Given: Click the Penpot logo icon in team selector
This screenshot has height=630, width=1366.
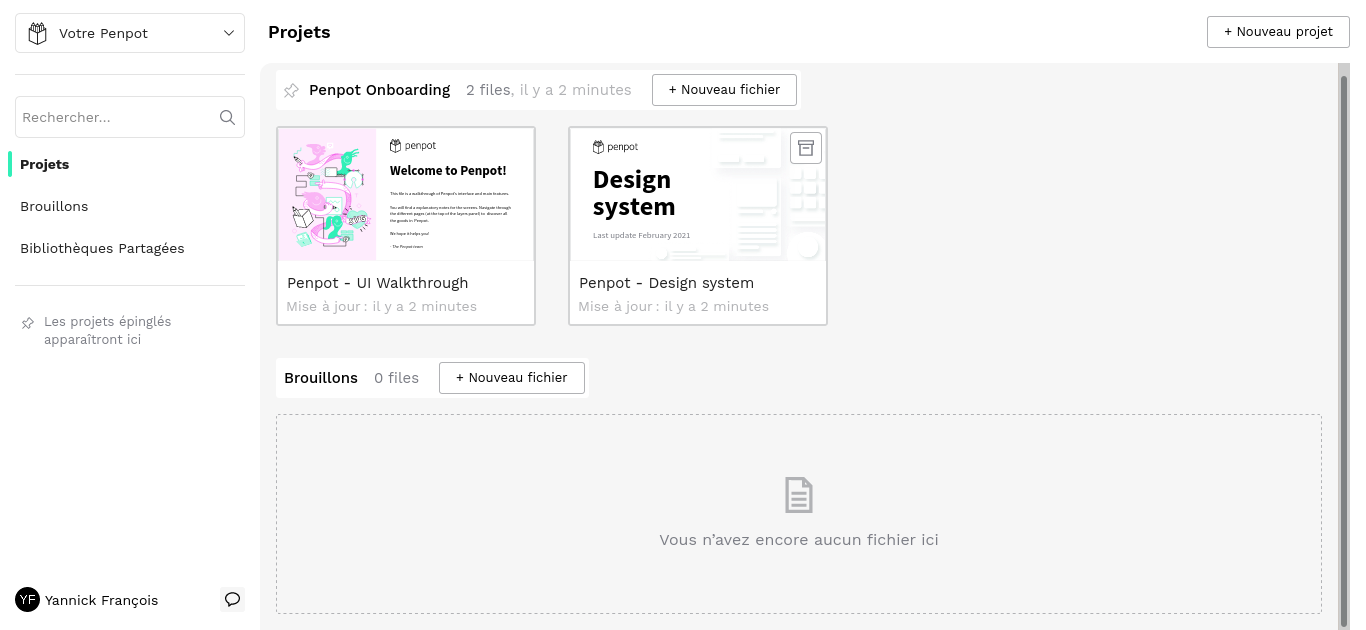Looking at the screenshot, I should point(38,33).
